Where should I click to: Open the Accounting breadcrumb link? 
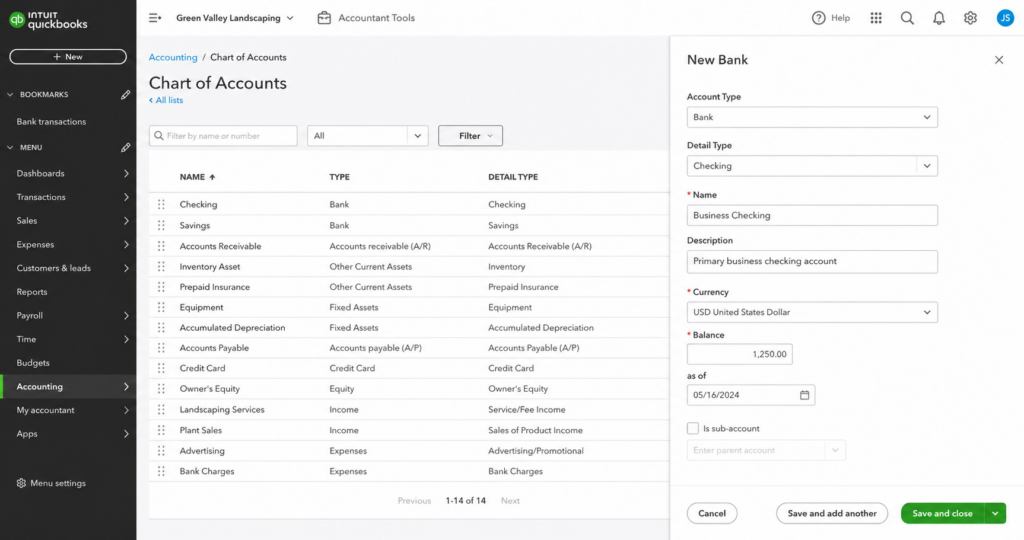pyautogui.click(x=173, y=57)
